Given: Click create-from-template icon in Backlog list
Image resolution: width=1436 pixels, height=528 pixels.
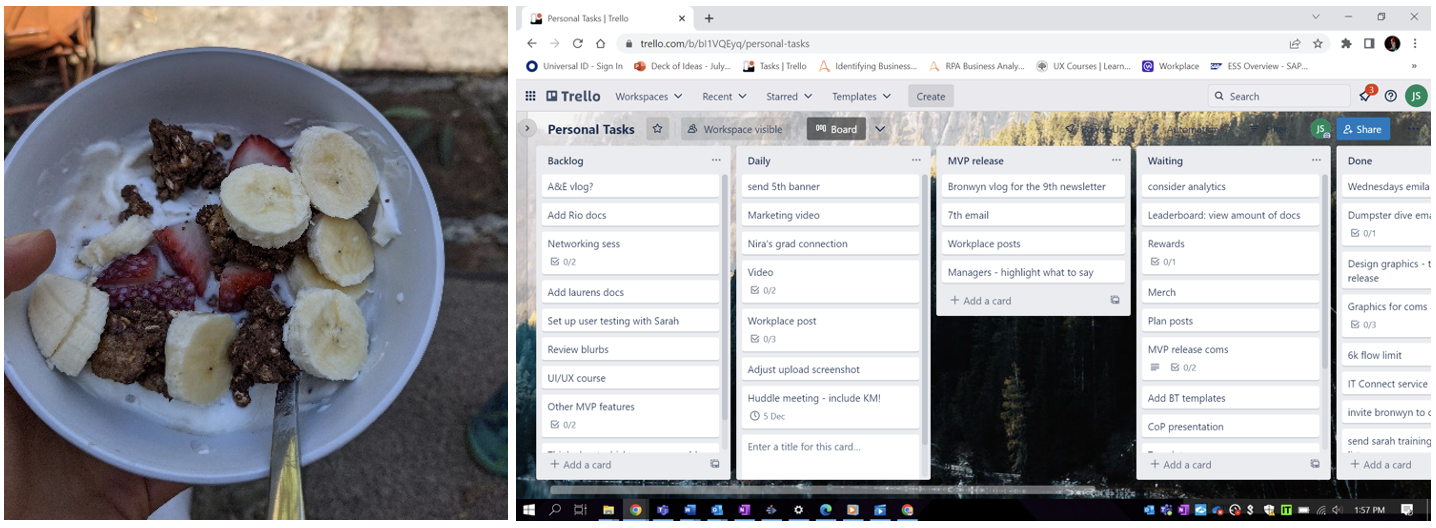Looking at the screenshot, I should pyautogui.click(x=714, y=465).
